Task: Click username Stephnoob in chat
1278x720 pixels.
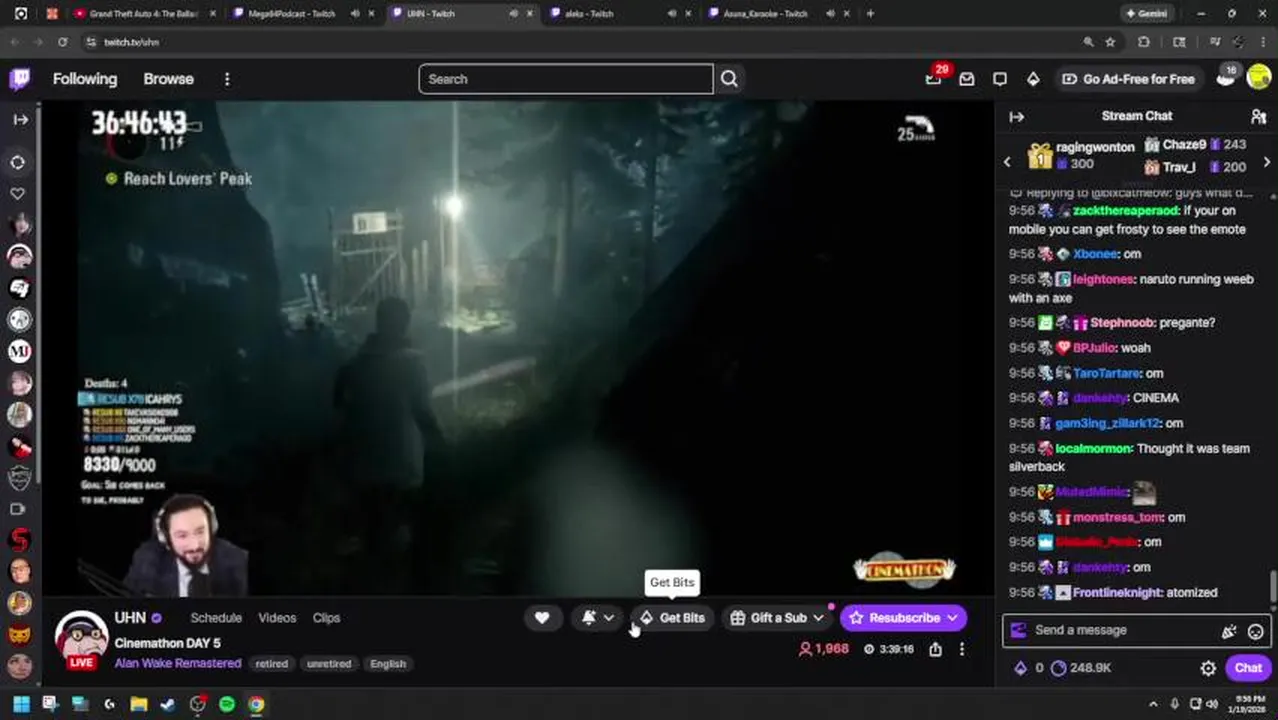Action: [1122, 323]
